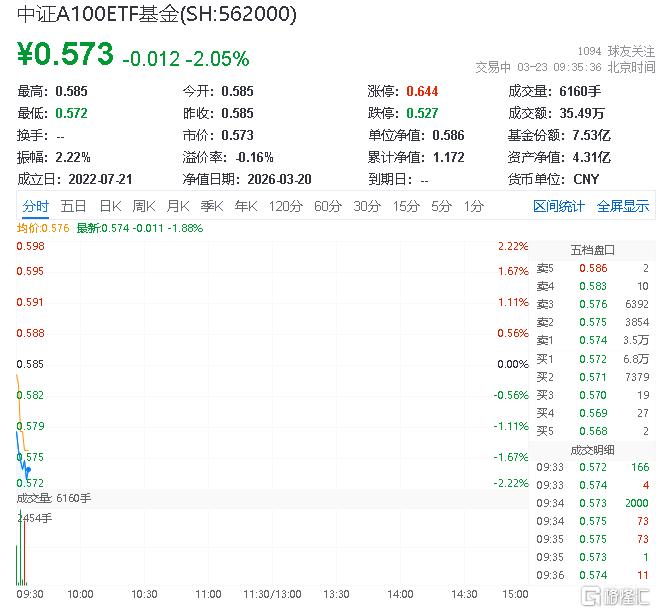Click the 1094 球友关注 follower count
This screenshot has width=656, height=613.
(x=616, y=51)
